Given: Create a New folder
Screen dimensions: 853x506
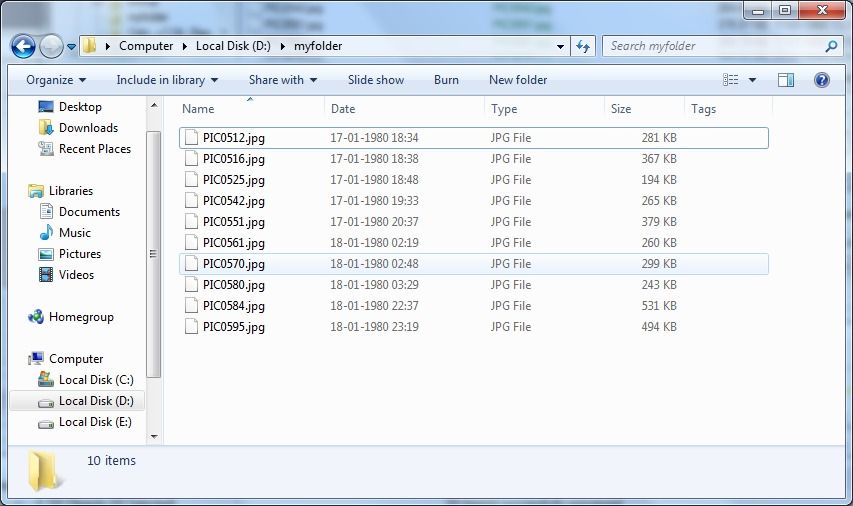Looking at the screenshot, I should click(x=518, y=80).
